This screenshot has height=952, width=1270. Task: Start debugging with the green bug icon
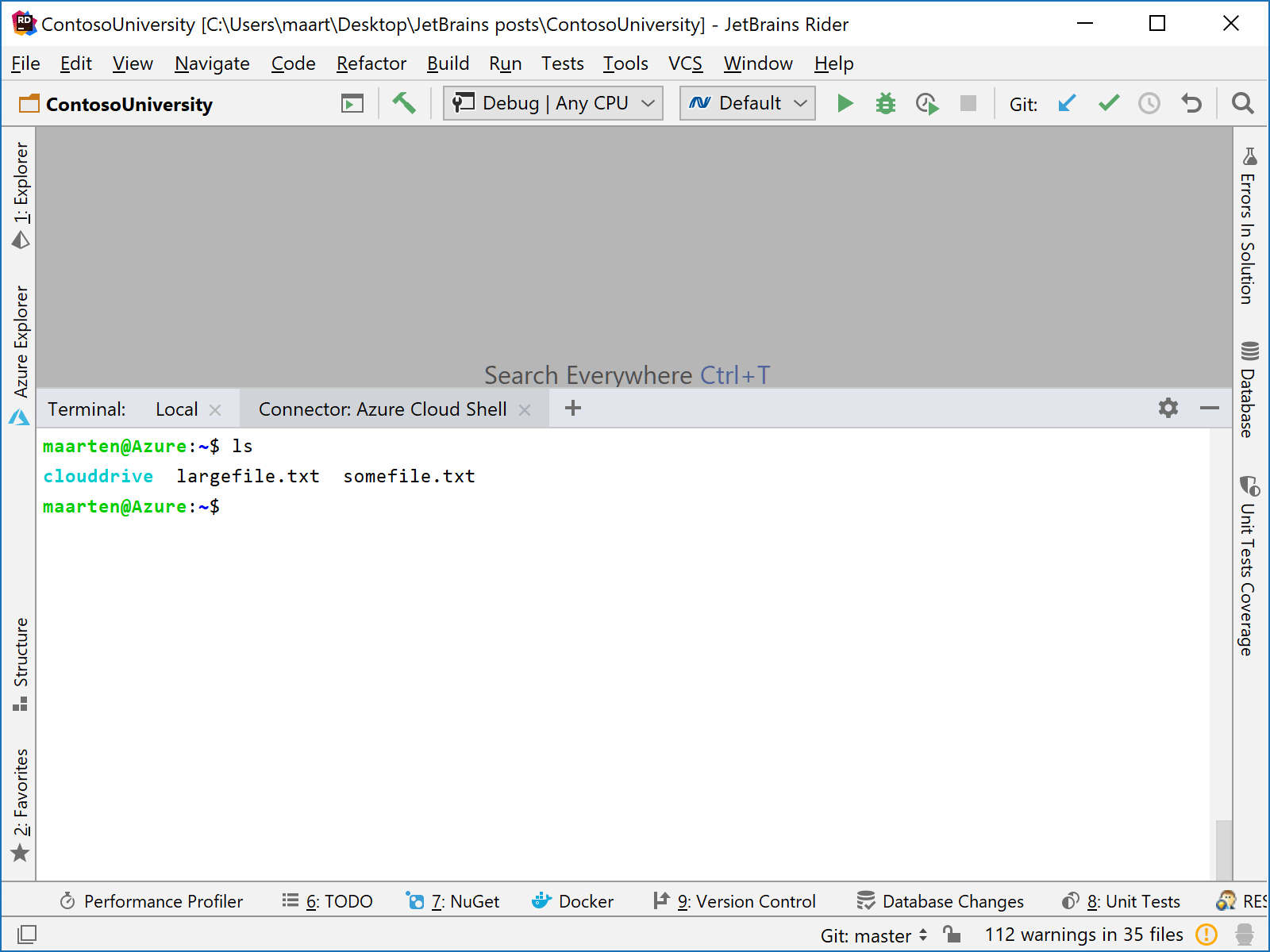tap(886, 103)
